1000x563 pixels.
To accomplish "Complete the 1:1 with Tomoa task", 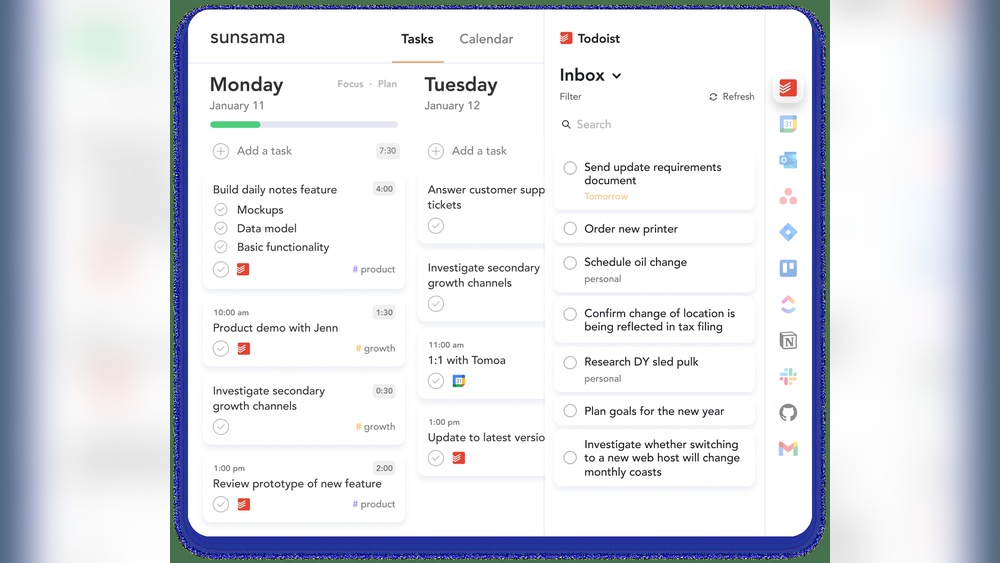I will pos(436,381).
